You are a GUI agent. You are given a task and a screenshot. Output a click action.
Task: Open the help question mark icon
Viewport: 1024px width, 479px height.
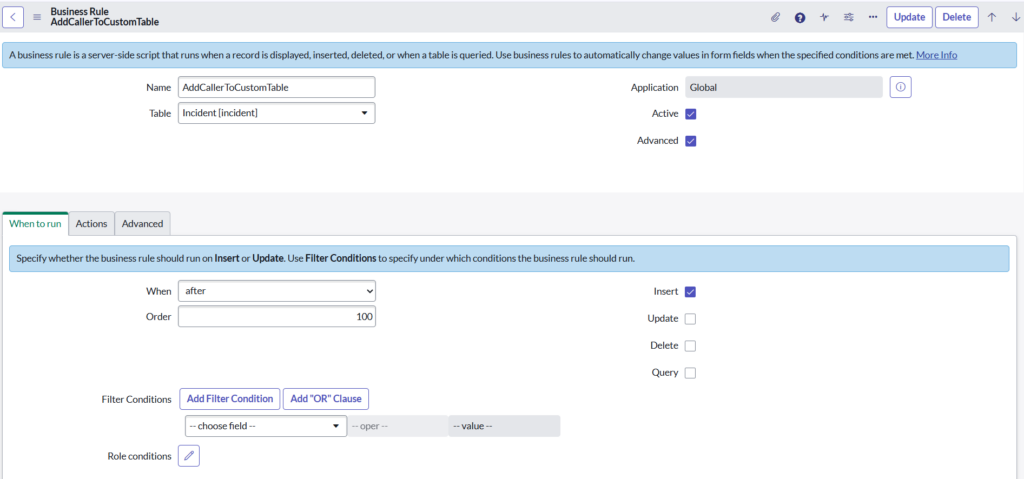pos(800,17)
